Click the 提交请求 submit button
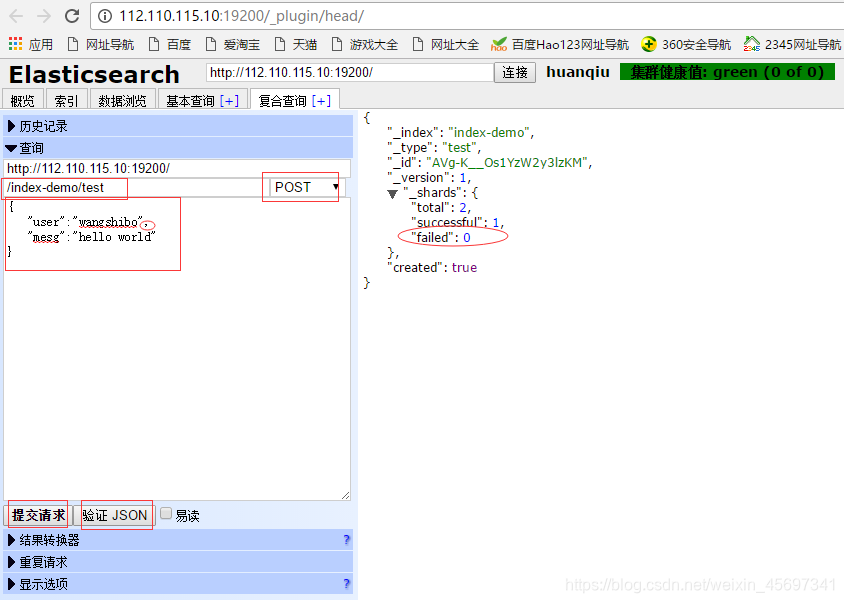Image resolution: width=844 pixels, height=603 pixels. pyautogui.click(x=38, y=515)
